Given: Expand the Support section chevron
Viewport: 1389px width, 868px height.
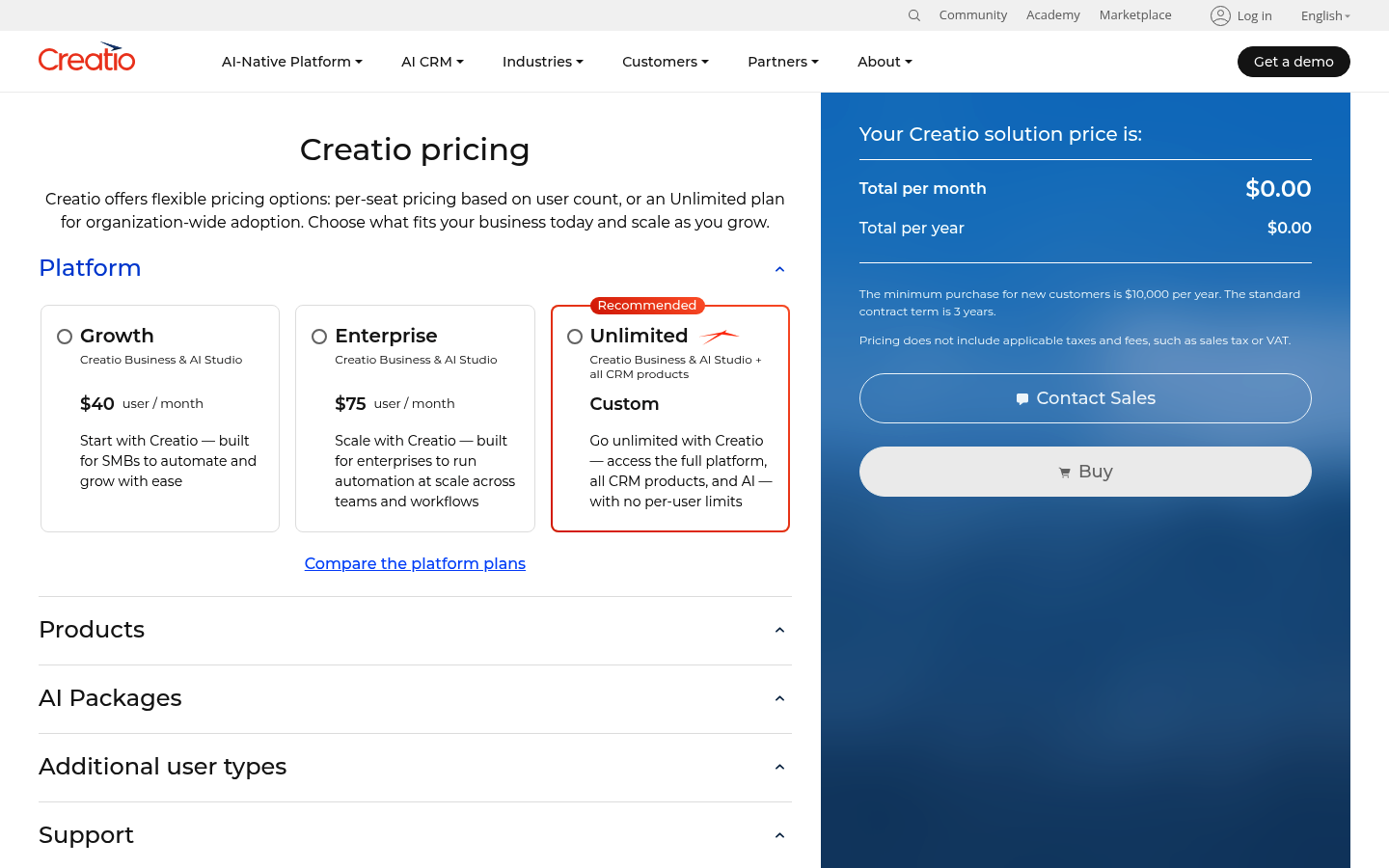Looking at the screenshot, I should [779, 836].
